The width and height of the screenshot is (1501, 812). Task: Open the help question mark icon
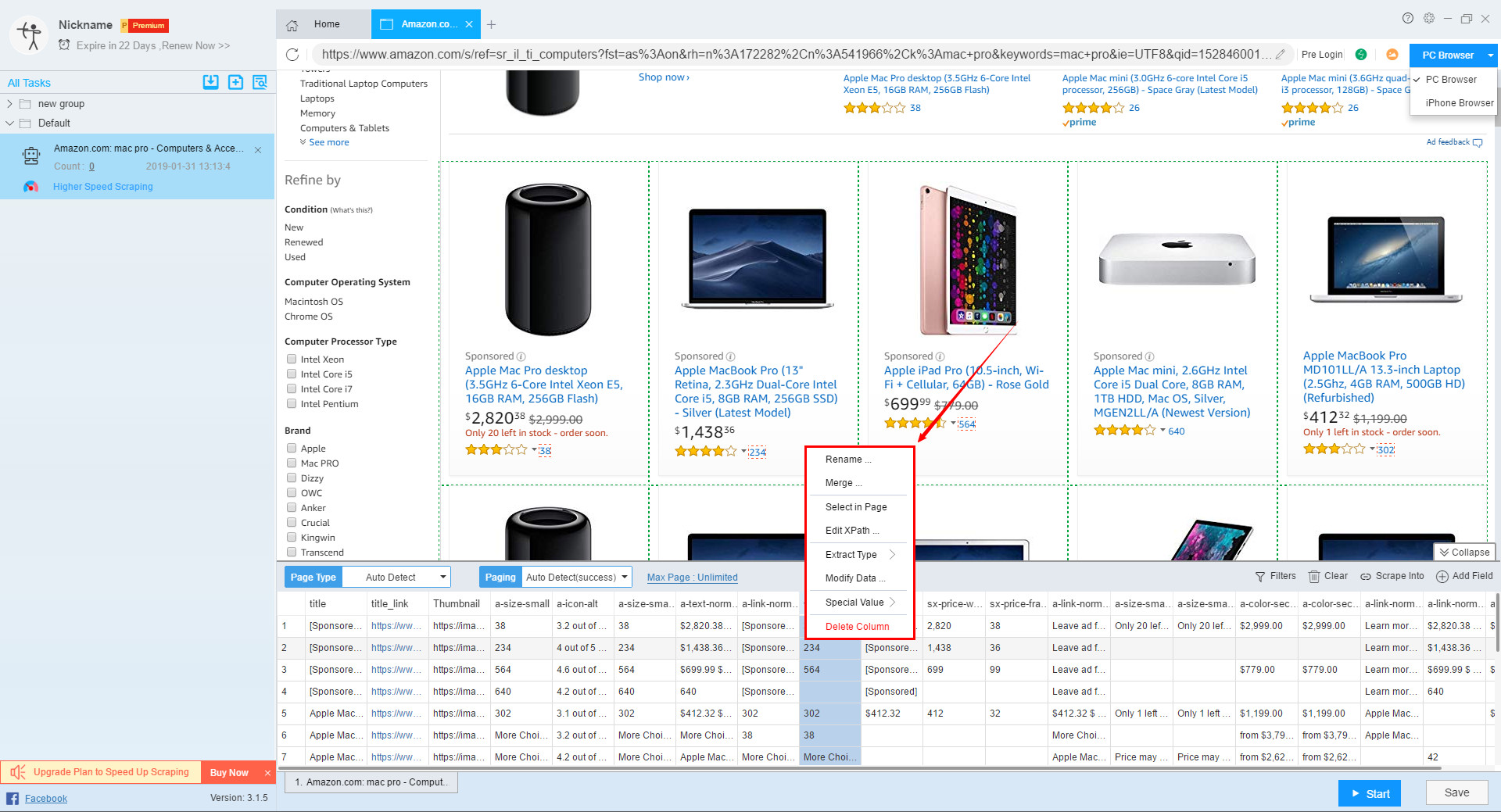1408,18
